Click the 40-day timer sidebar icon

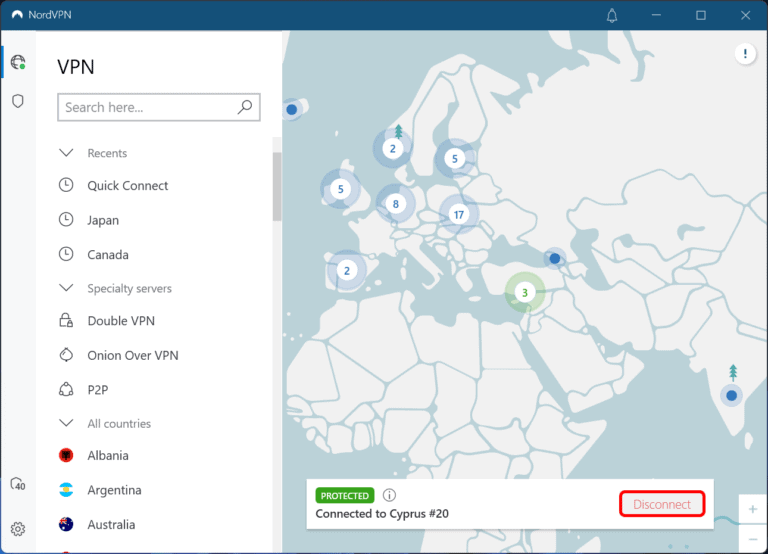coord(17,484)
